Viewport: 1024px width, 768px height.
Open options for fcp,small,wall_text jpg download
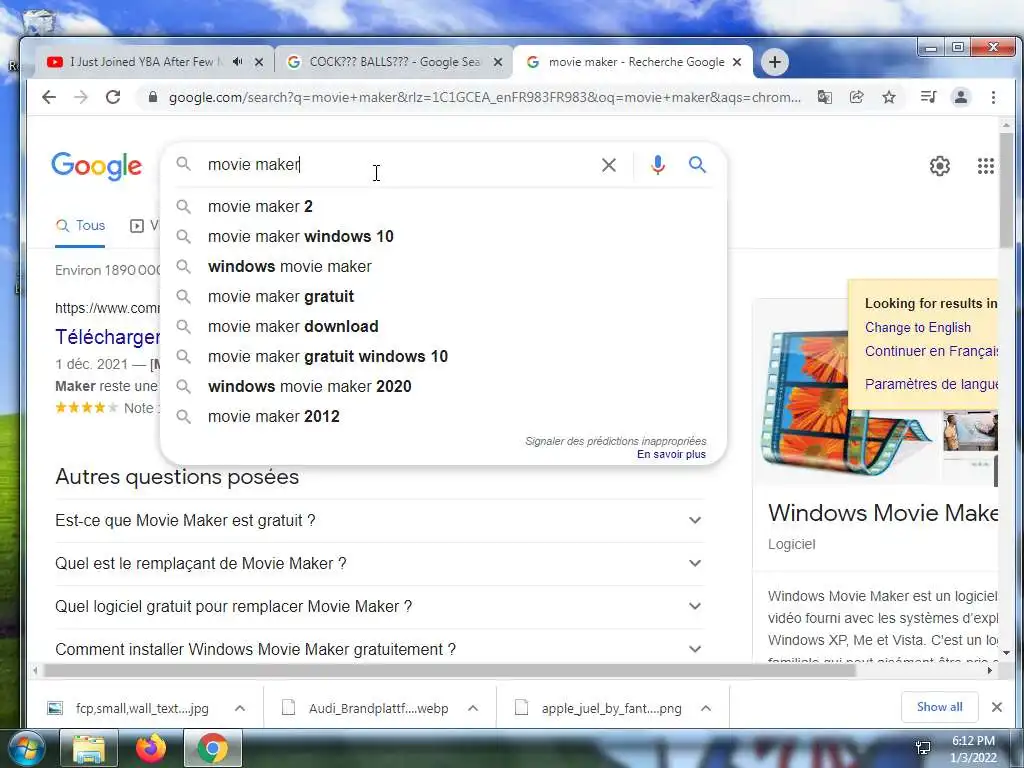tap(240, 708)
